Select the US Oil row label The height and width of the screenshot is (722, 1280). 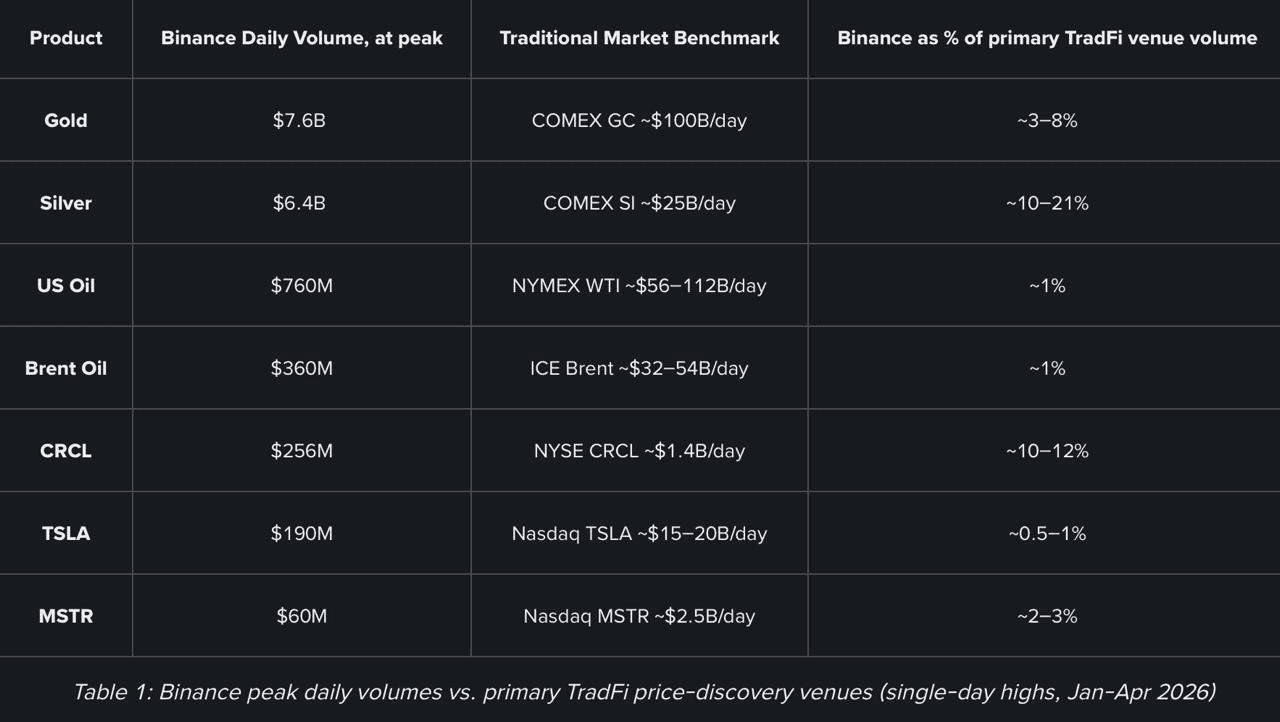(66, 285)
